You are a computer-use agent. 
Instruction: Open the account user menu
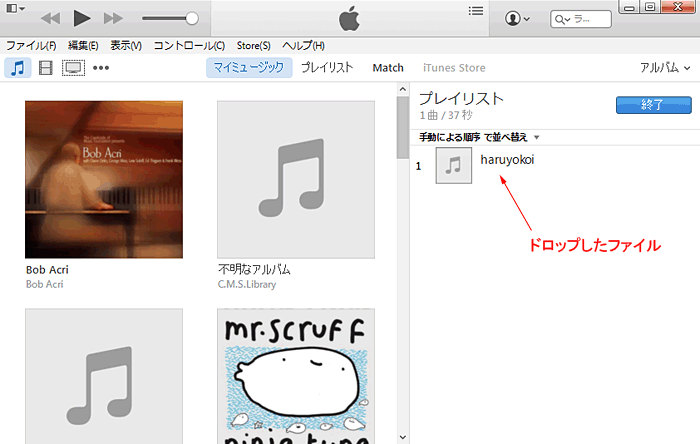click(517, 19)
